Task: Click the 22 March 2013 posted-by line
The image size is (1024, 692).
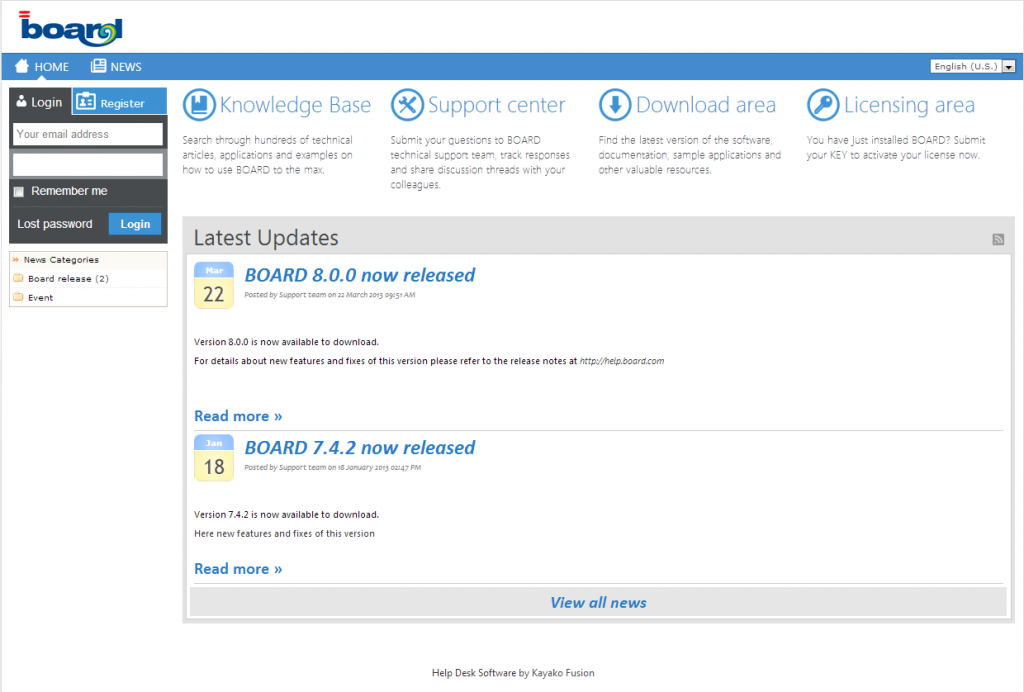Action: pos(330,295)
